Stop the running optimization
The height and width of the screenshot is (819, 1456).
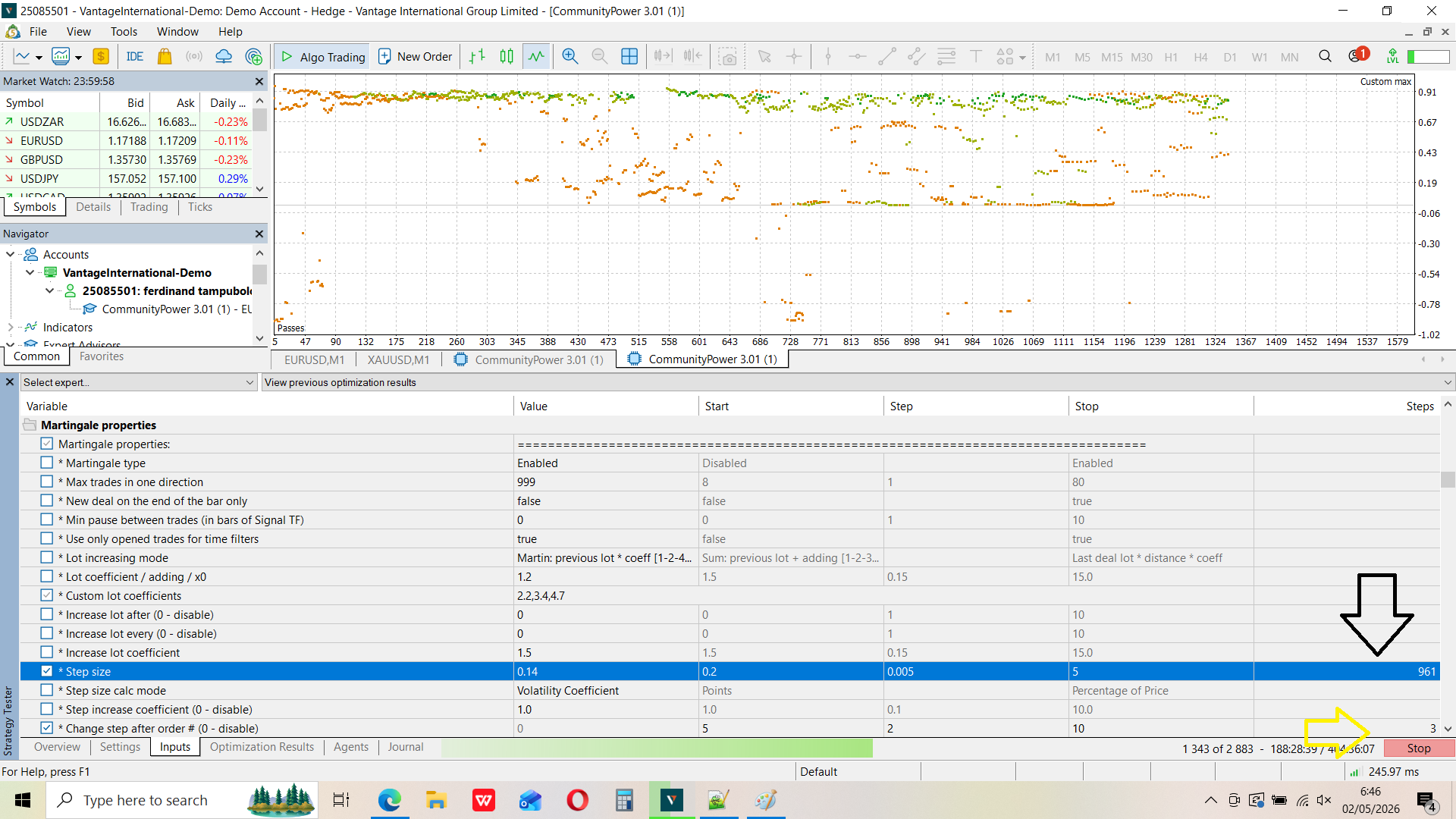pyautogui.click(x=1419, y=748)
